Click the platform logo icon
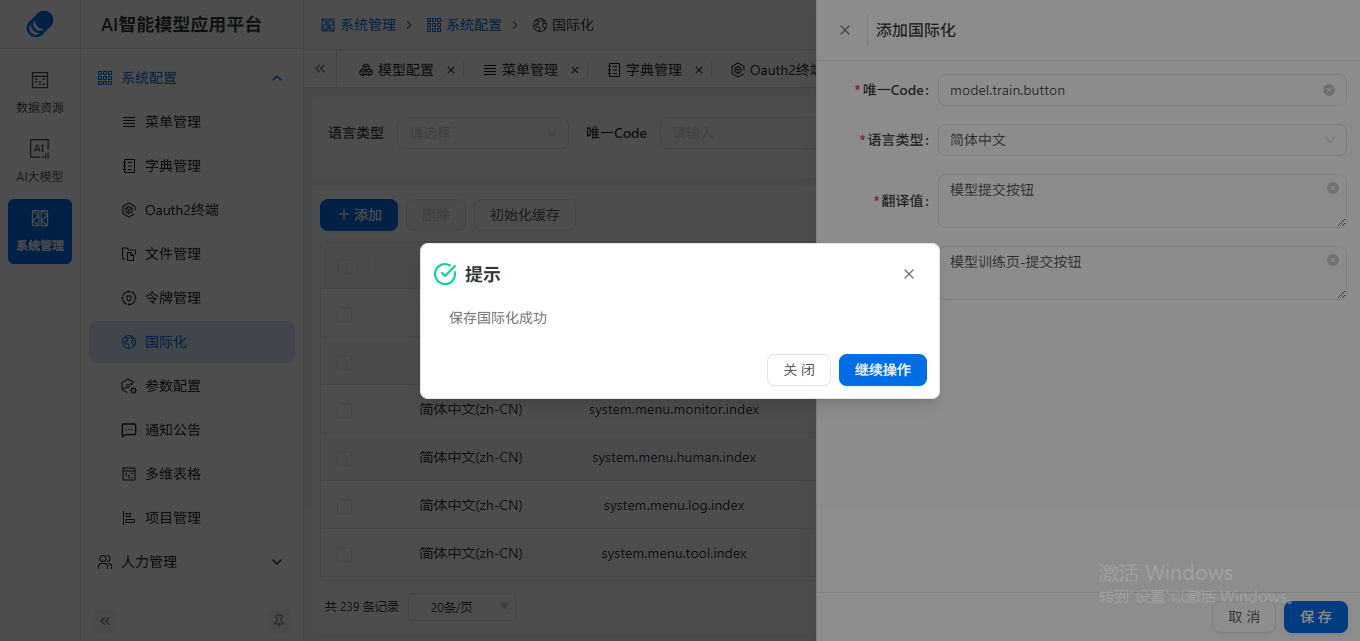Screen dimensions: 1360x641 click(40, 24)
